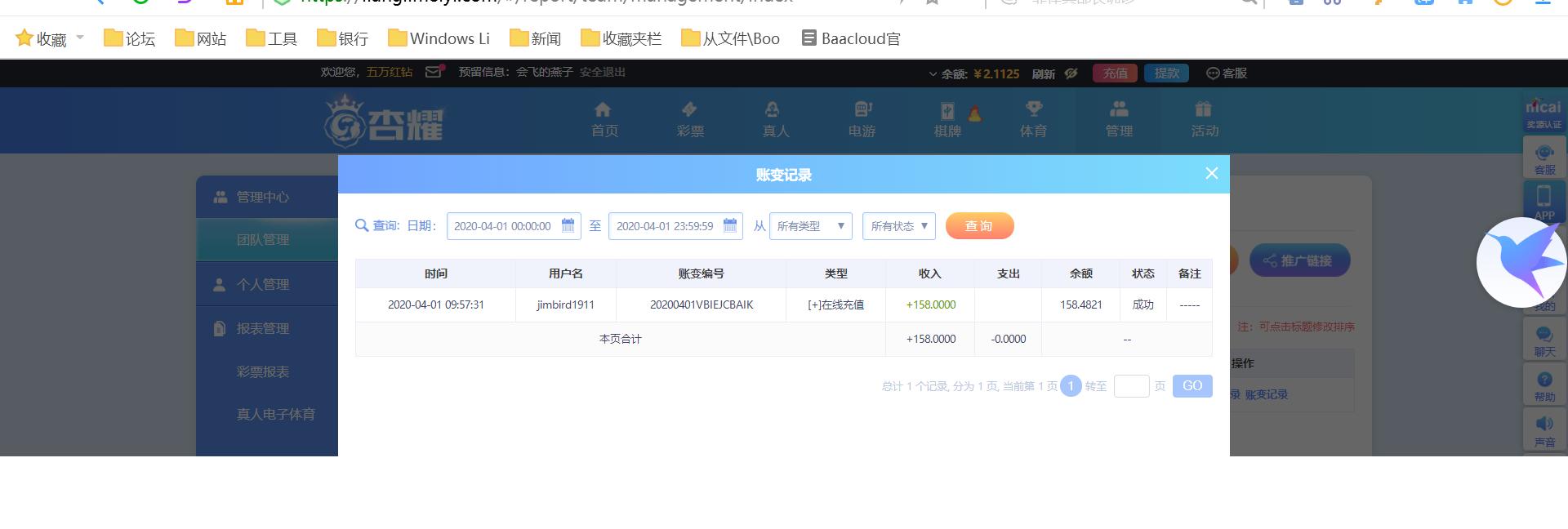1568x529 pixels.
Task: Click the GO page jump button
Action: click(x=1192, y=386)
